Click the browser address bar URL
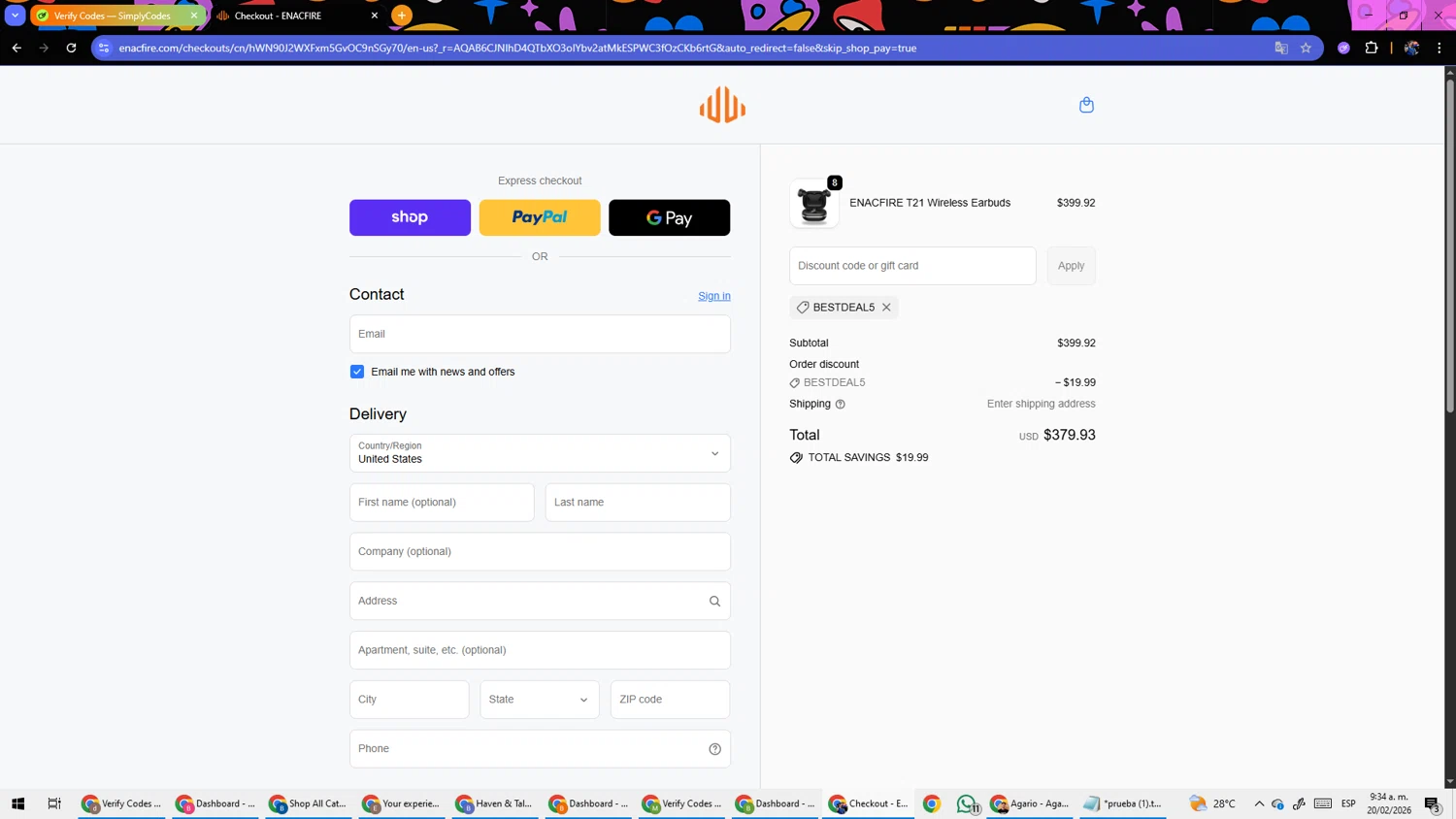Viewport: 1456px width, 819px height. pyautogui.click(x=517, y=48)
